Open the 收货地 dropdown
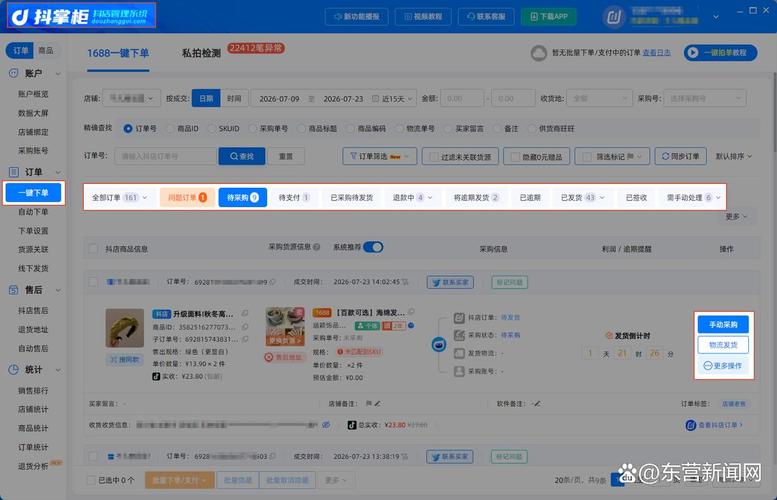 click(600, 99)
